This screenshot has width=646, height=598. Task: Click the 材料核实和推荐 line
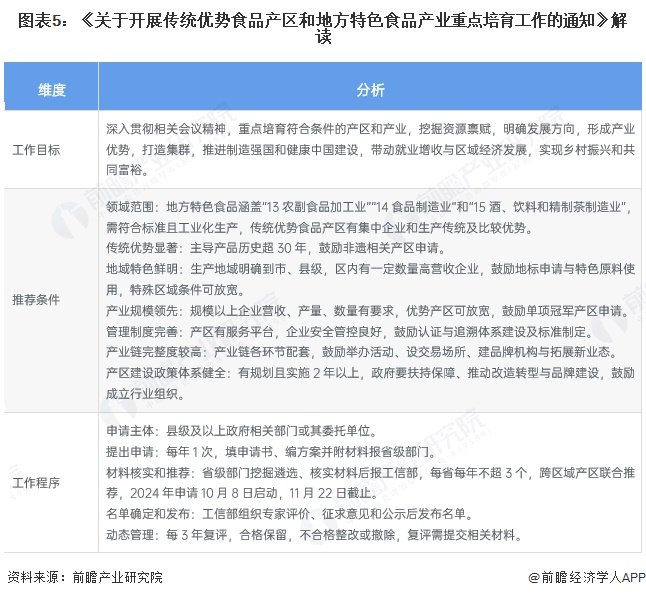pyautogui.click(x=370, y=483)
